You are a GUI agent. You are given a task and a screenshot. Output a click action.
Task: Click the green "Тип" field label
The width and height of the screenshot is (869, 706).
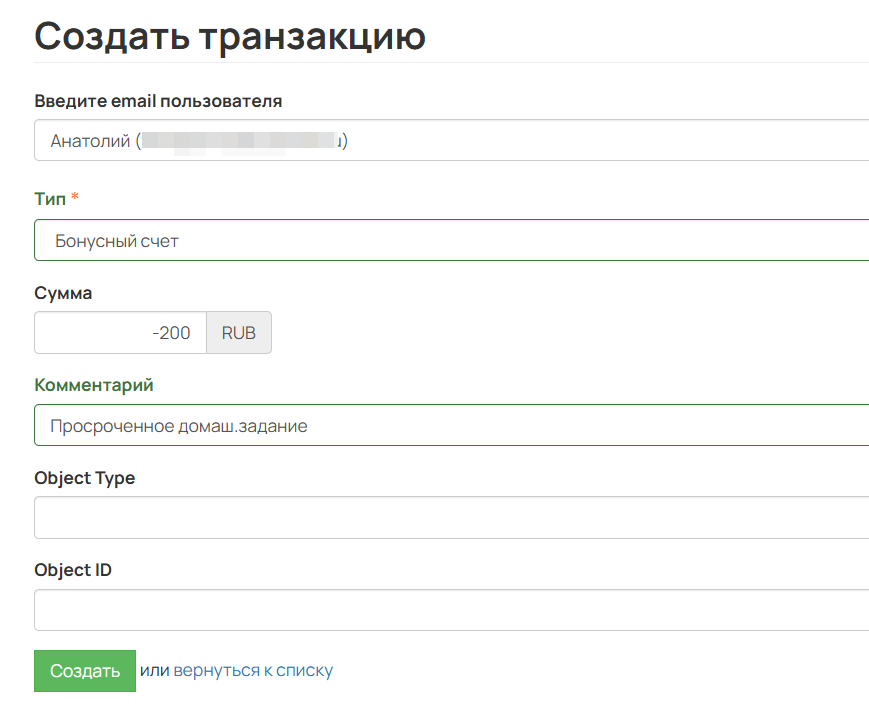[48, 199]
